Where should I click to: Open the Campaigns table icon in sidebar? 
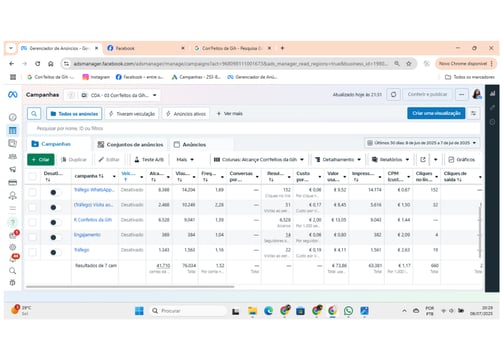click(13, 130)
